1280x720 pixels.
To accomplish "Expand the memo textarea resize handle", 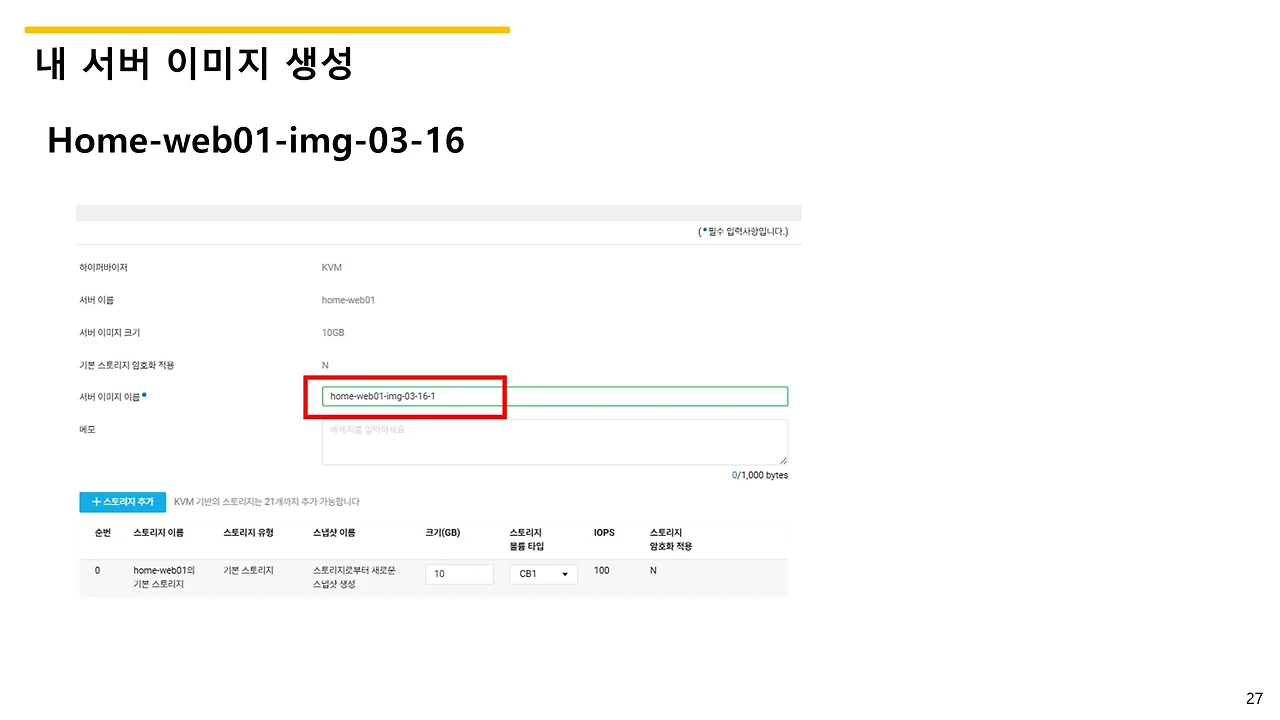I will (x=782, y=461).
